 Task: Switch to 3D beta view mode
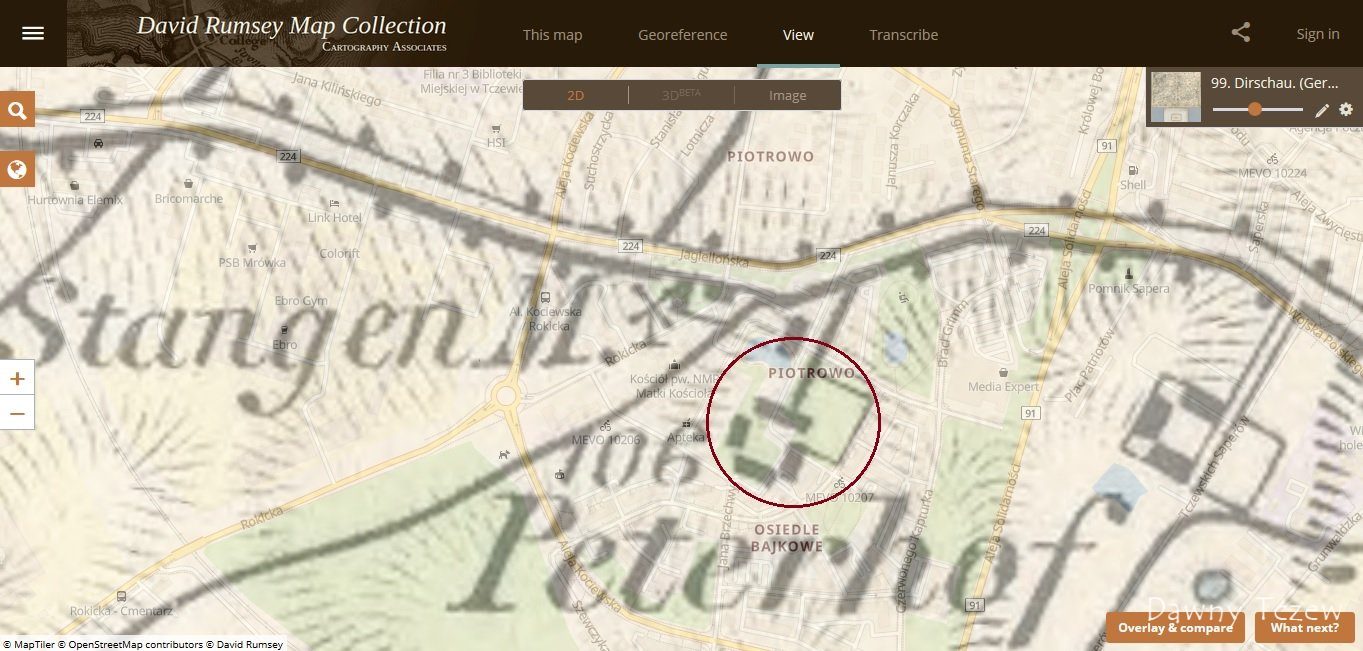click(681, 96)
